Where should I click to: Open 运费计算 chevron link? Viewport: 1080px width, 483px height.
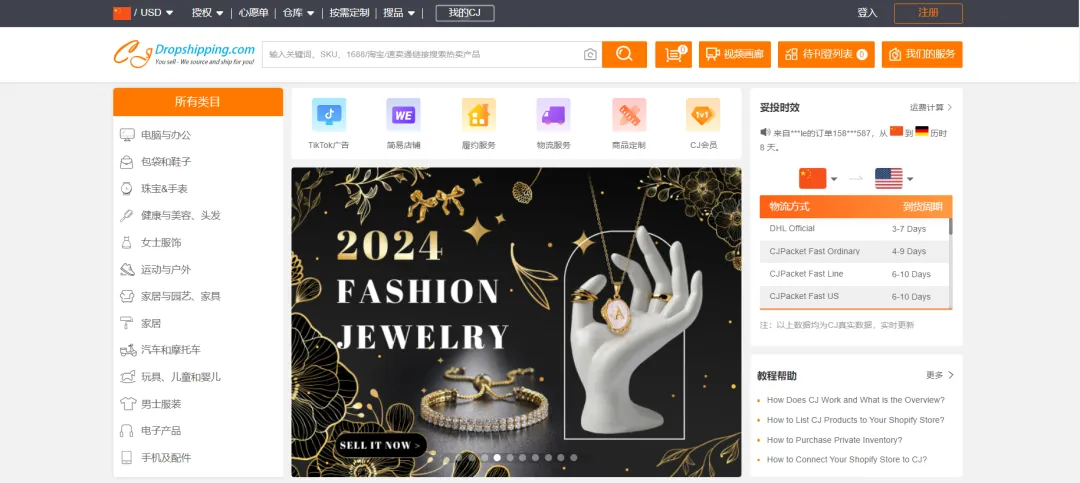(931, 107)
